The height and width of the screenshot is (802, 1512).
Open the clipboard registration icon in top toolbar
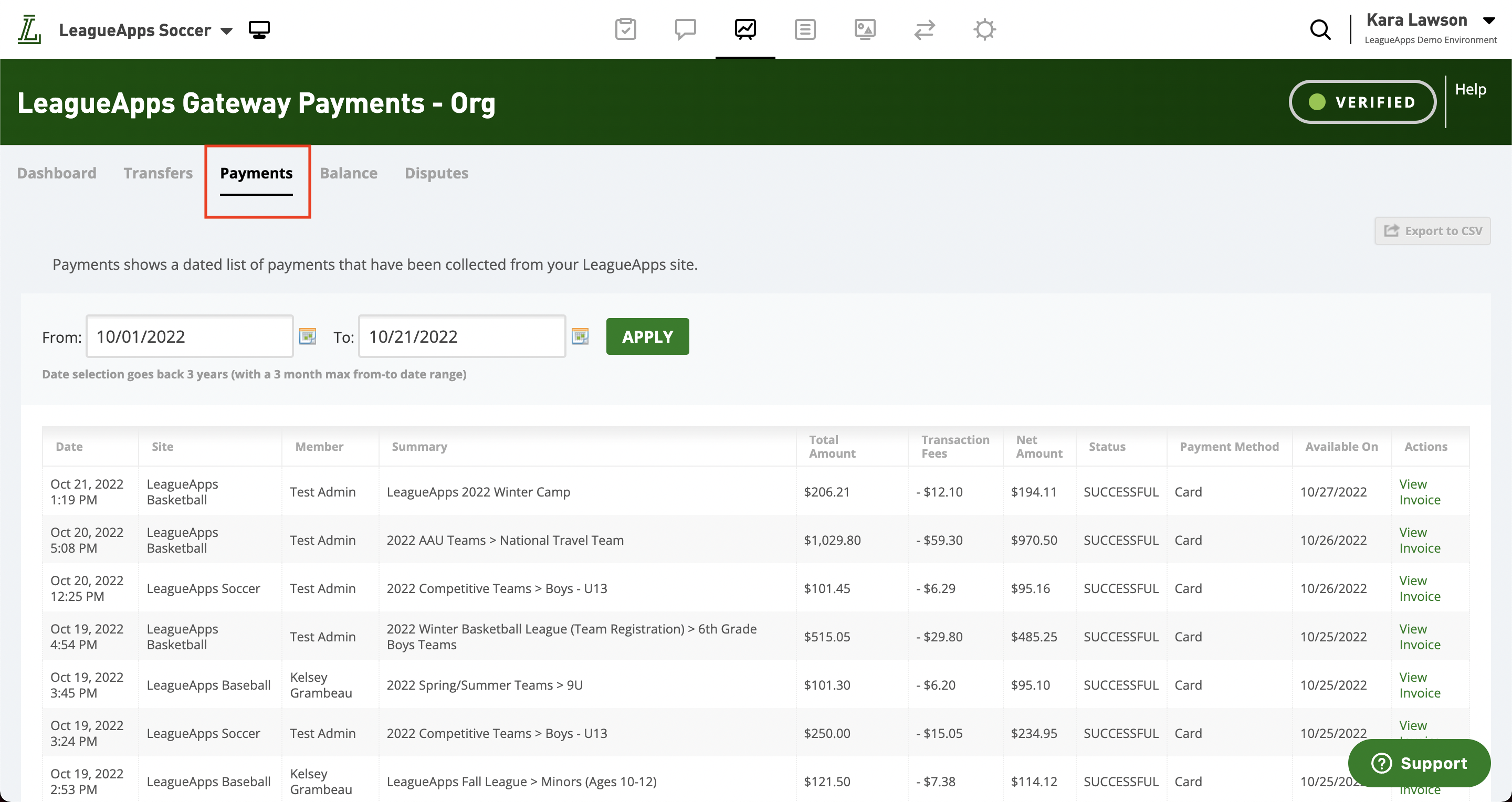(x=626, y=29)
